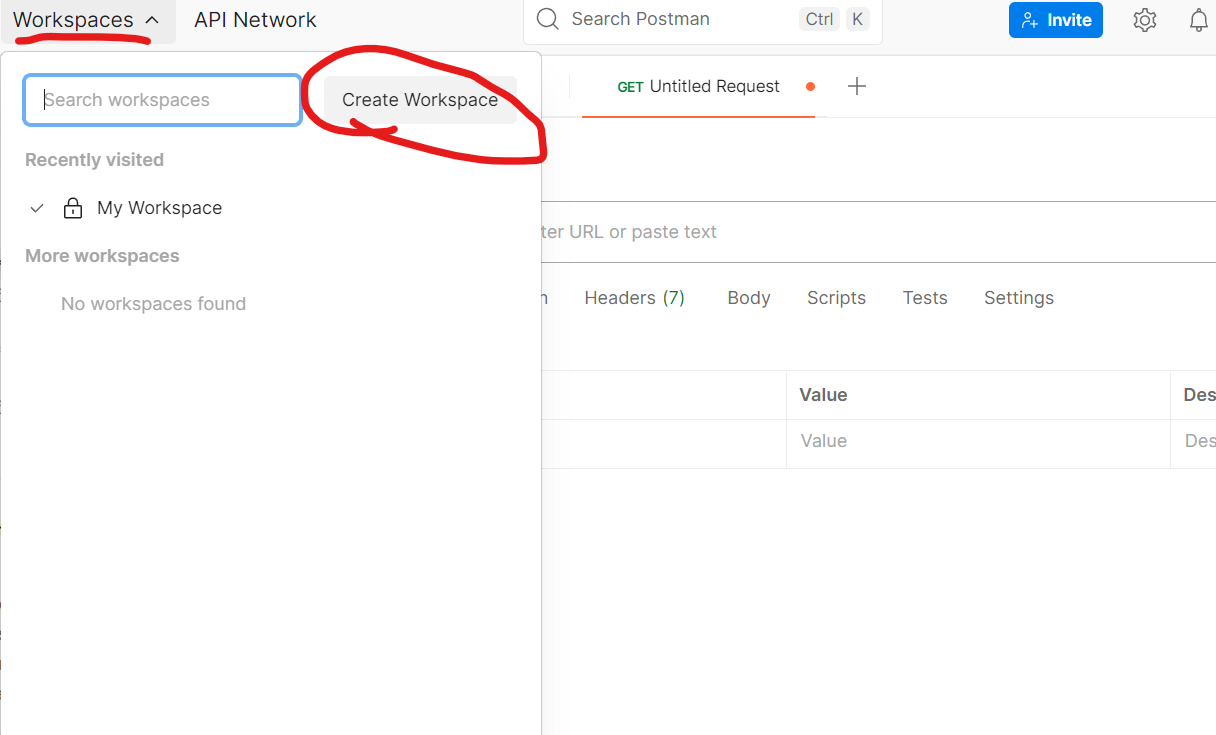Screen dimensions: 1216x735
Task: Open the Tests tab
Action: coord(925,298)
